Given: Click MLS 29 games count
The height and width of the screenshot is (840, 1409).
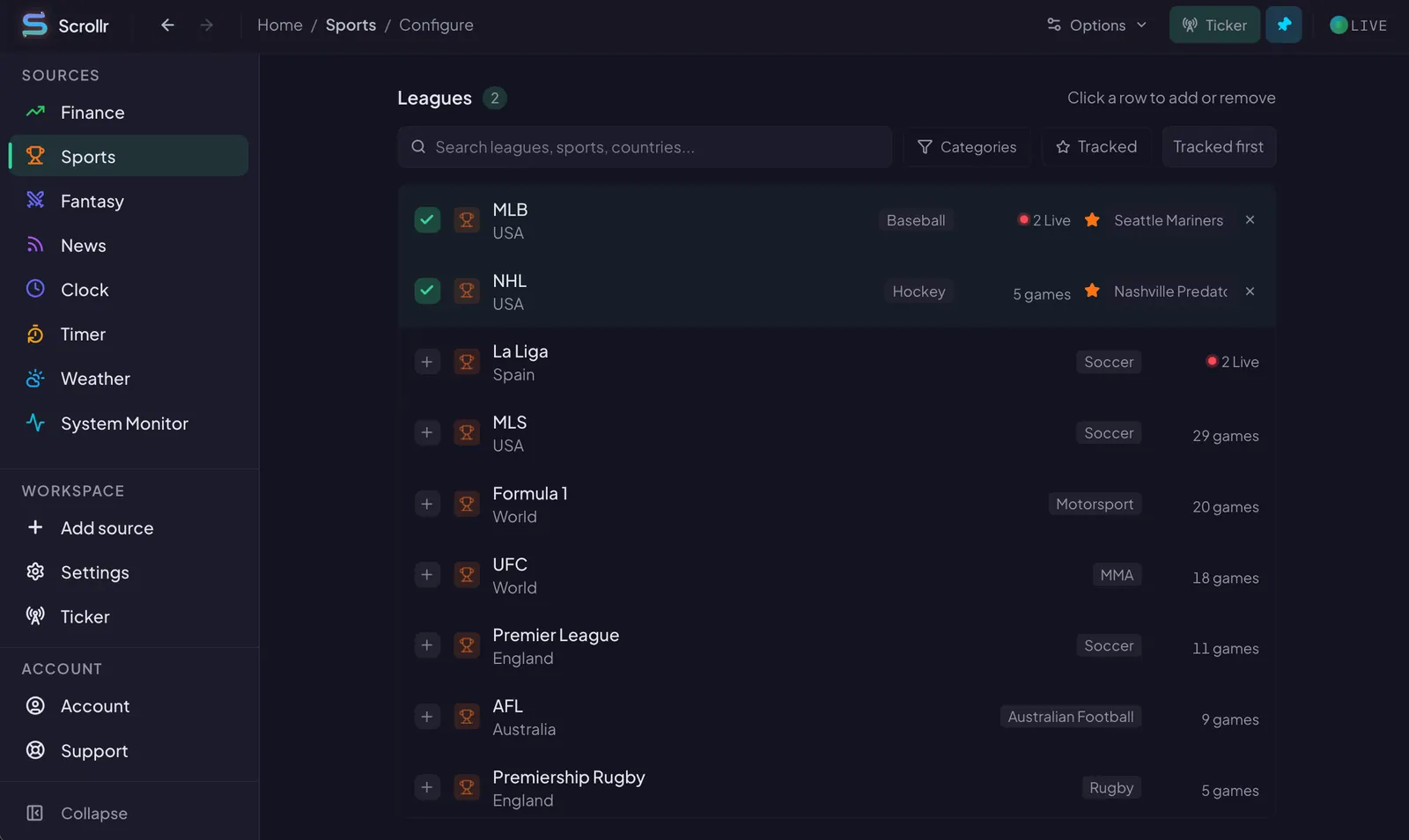Looking at the screenshot, I should pos(1226,436).
